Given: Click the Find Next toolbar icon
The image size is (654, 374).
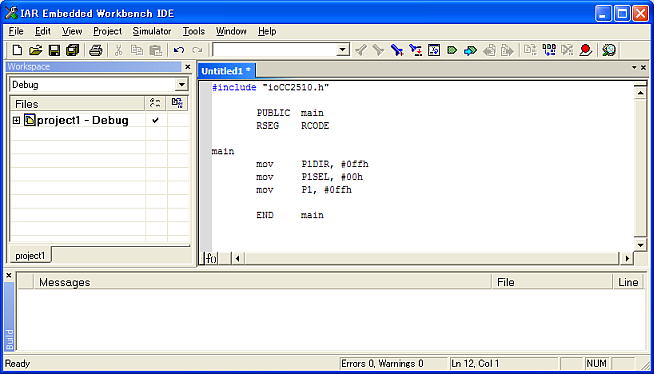Looking at the screenshot, I should 360,50.
